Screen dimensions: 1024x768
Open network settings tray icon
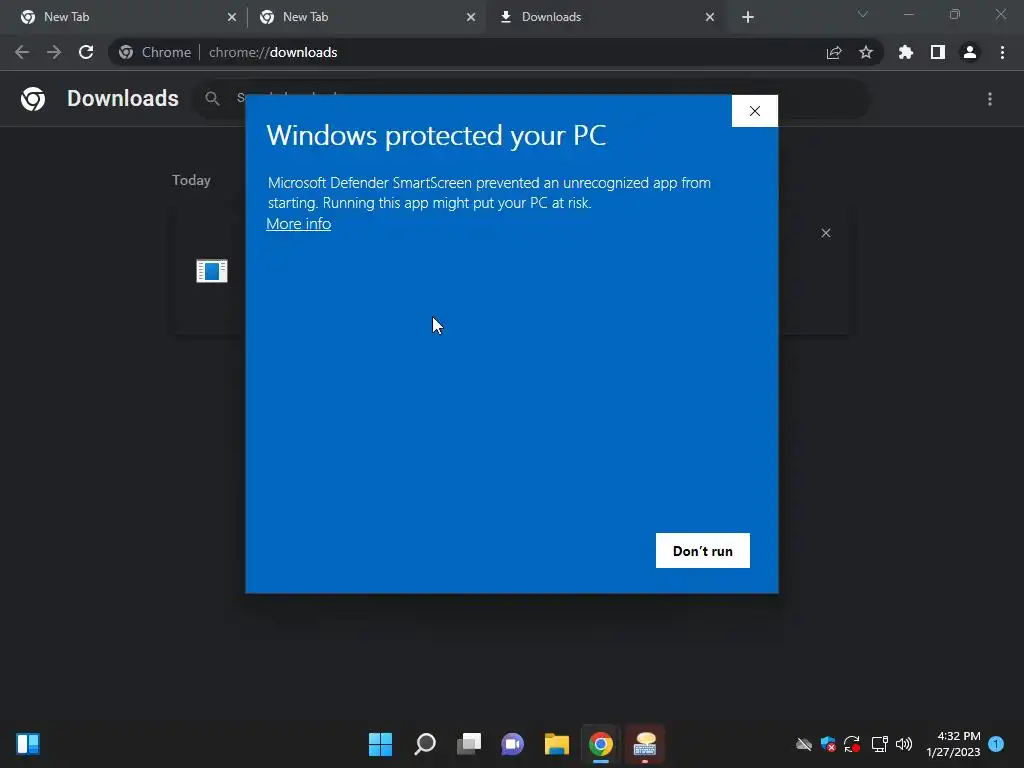click(x=879, y=744)
